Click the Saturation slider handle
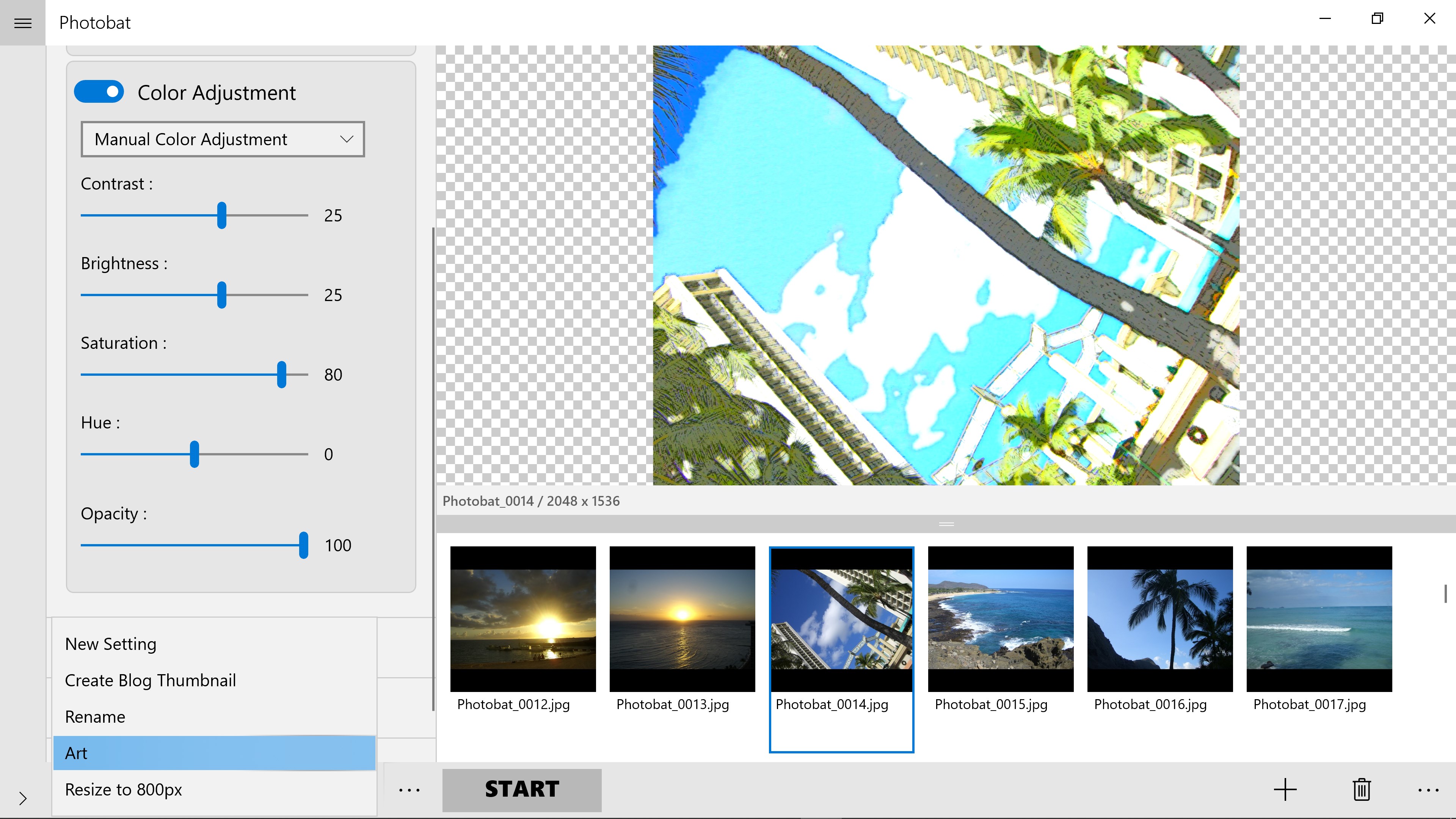The image size is (1456, 819). (x=281, y=374)
